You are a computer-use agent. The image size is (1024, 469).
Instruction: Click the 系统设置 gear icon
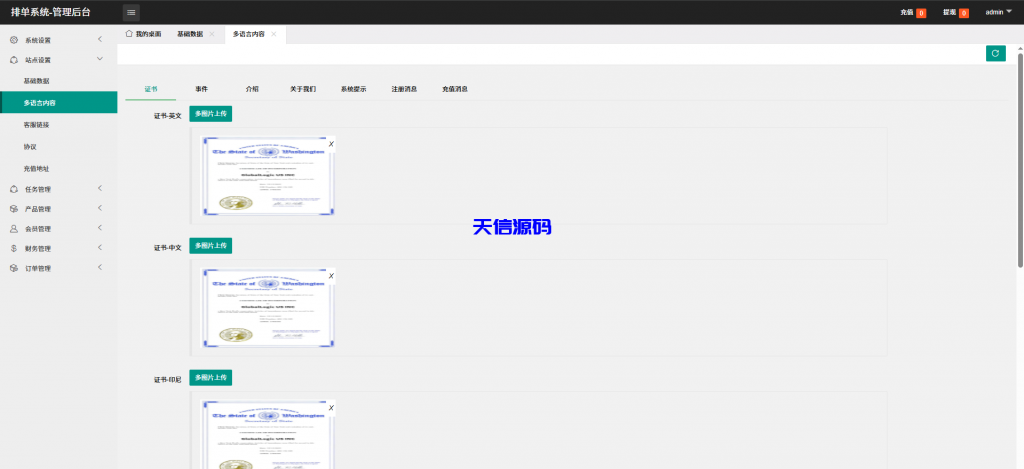pyautogui.click(x=13, y=40)
